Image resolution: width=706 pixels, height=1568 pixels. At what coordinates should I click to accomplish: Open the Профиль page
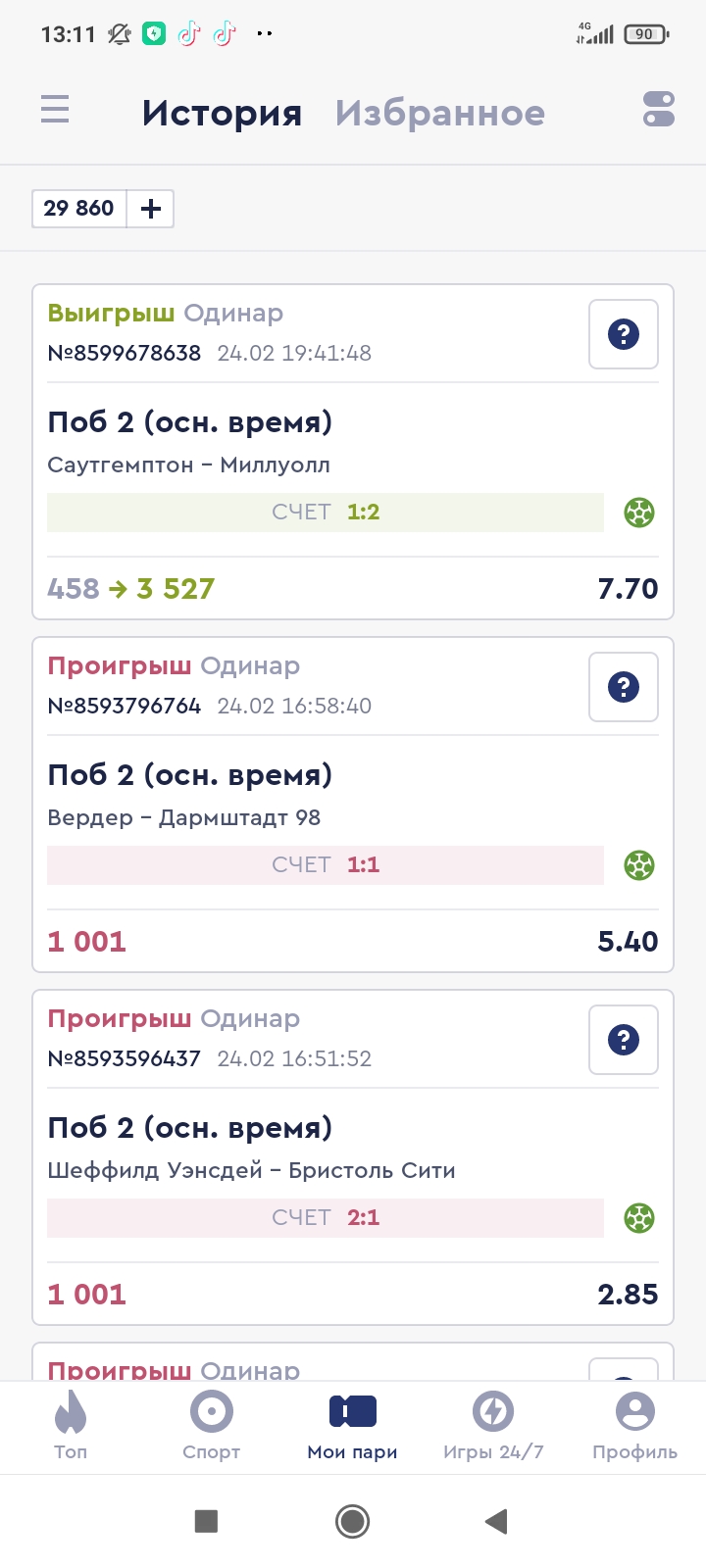point(634,1426)
